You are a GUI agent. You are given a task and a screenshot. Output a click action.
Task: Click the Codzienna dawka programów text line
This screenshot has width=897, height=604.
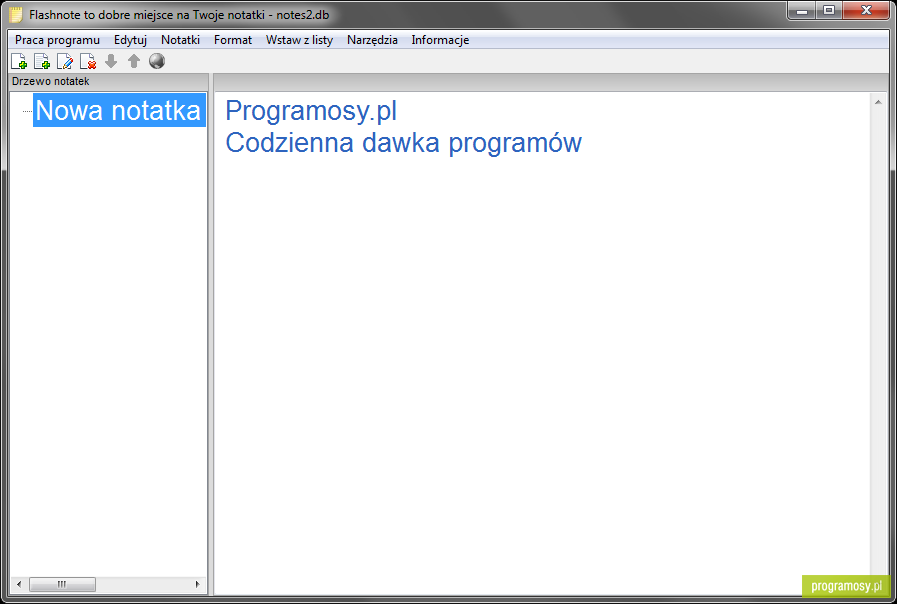[403, 143]
